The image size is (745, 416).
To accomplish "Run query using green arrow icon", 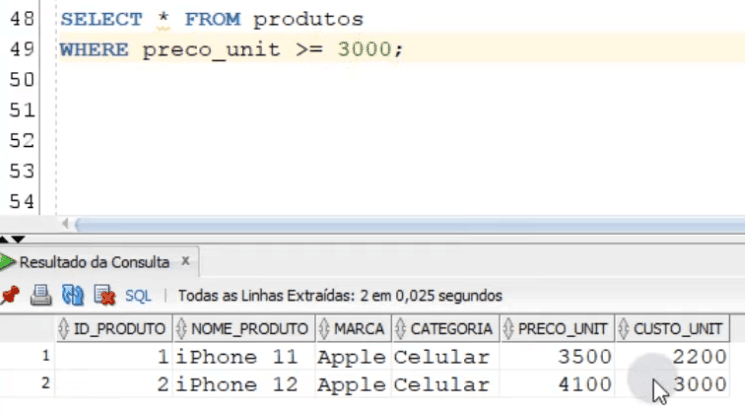I will click(x=7, y=262).
